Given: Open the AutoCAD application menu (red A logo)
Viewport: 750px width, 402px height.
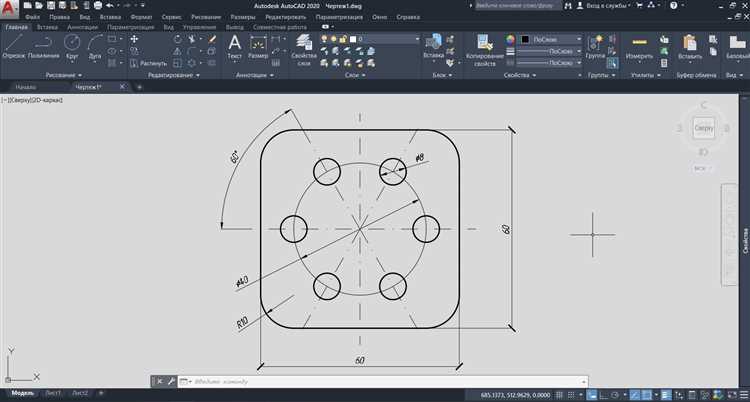Looking at the screenshot, I should pyautogui.click(x=9, y=8).
